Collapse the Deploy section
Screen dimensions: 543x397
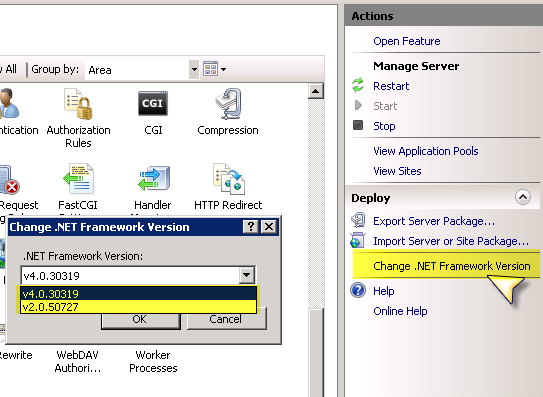523,197
